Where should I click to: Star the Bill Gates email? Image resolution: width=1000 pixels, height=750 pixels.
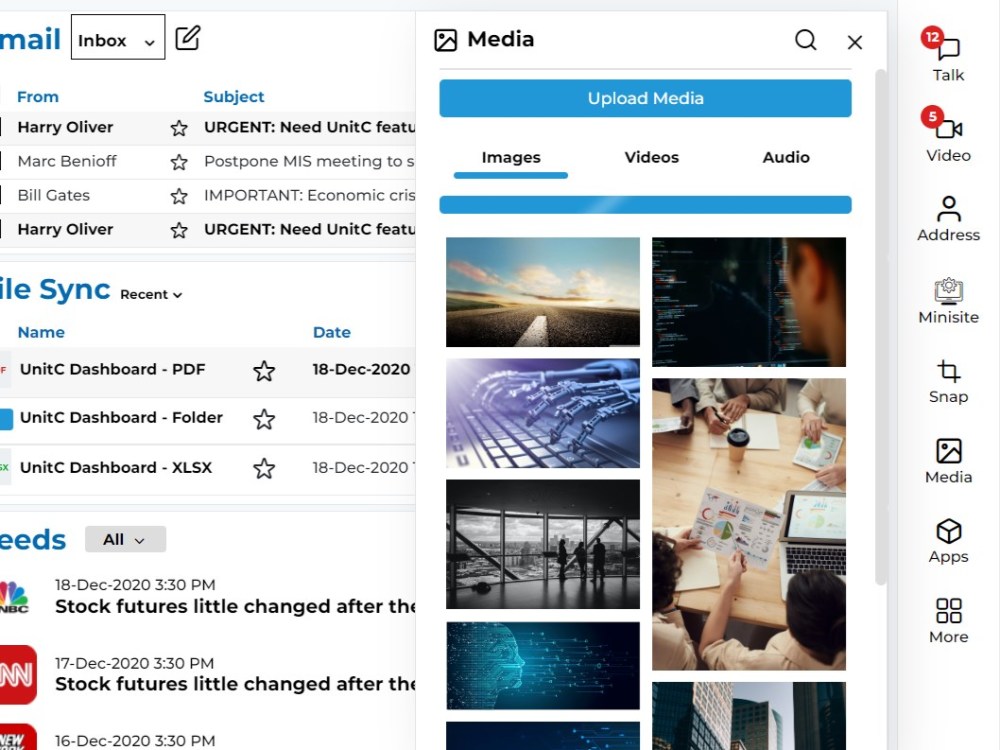[179, 196]
